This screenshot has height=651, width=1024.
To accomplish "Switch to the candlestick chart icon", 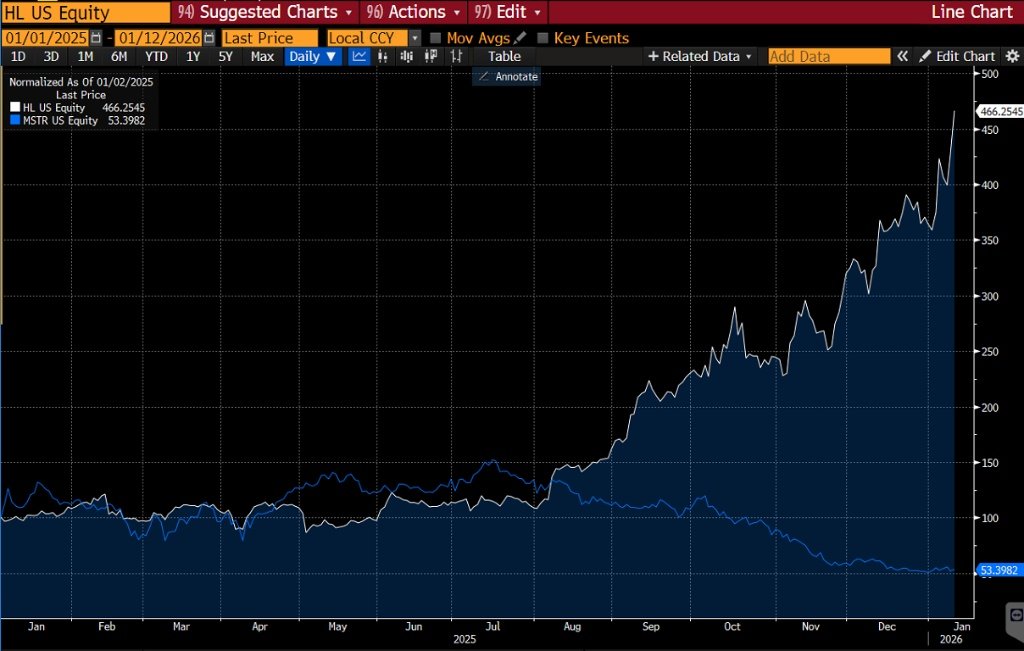I will click(430, 56).
